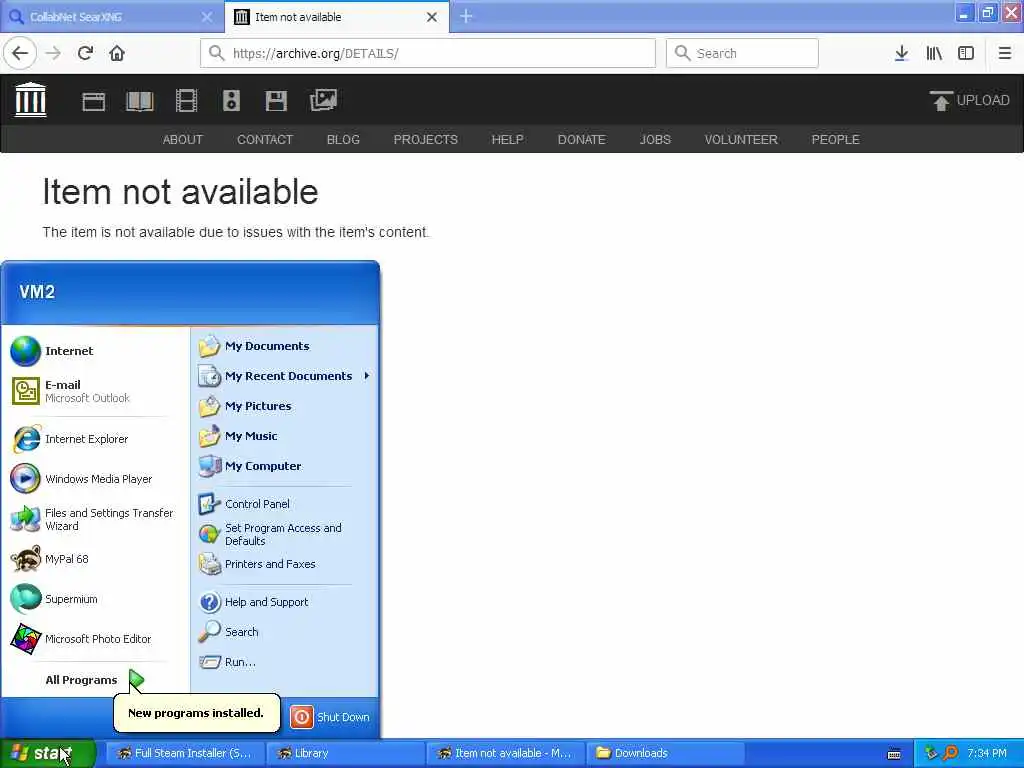This screenshot has width=1024, height=768.
Task: Launch Supermium from Start menu
Action: click(95, 599)
